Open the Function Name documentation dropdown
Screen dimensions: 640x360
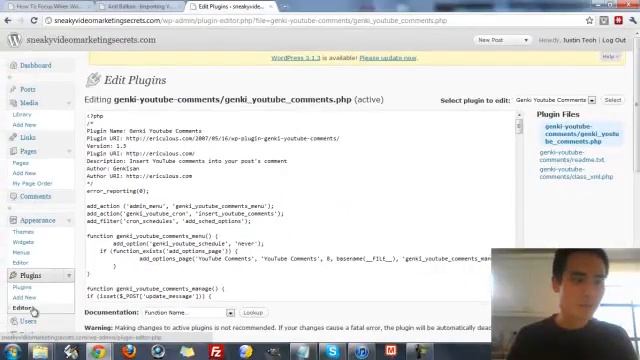189,313
